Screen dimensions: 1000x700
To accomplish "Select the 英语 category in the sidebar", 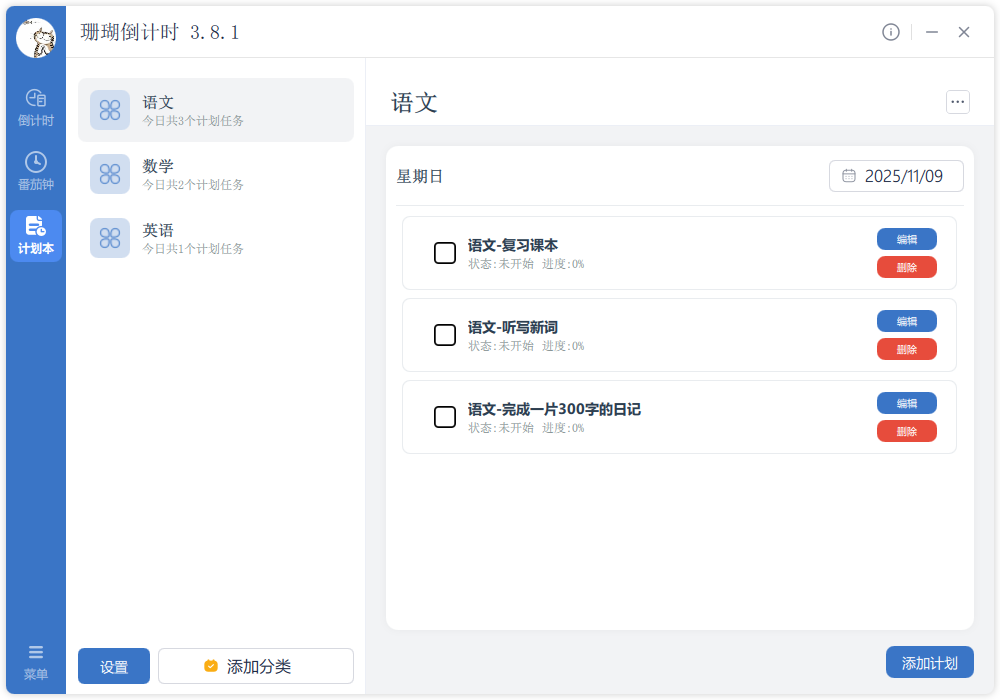I will [x=216, y=237].
